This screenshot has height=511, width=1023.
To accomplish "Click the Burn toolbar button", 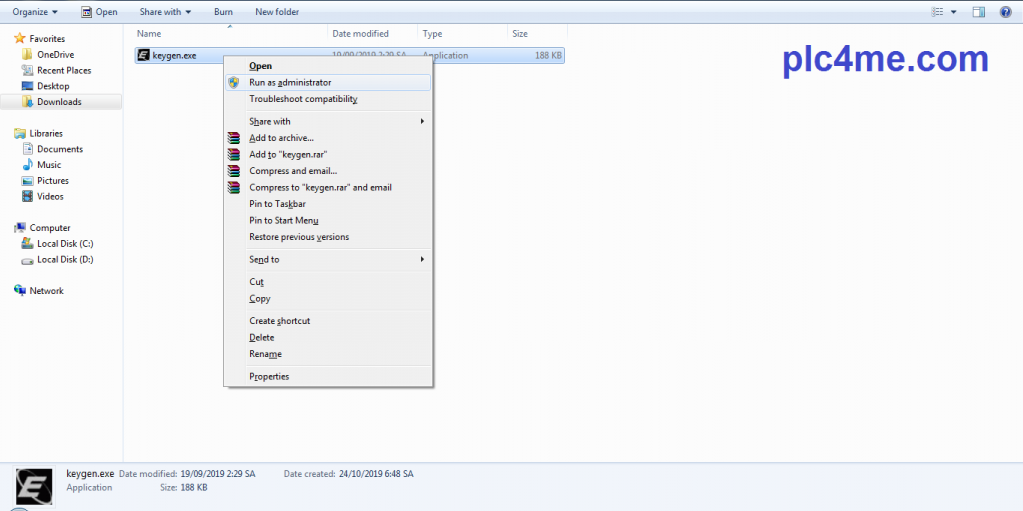I will (224, 12).
